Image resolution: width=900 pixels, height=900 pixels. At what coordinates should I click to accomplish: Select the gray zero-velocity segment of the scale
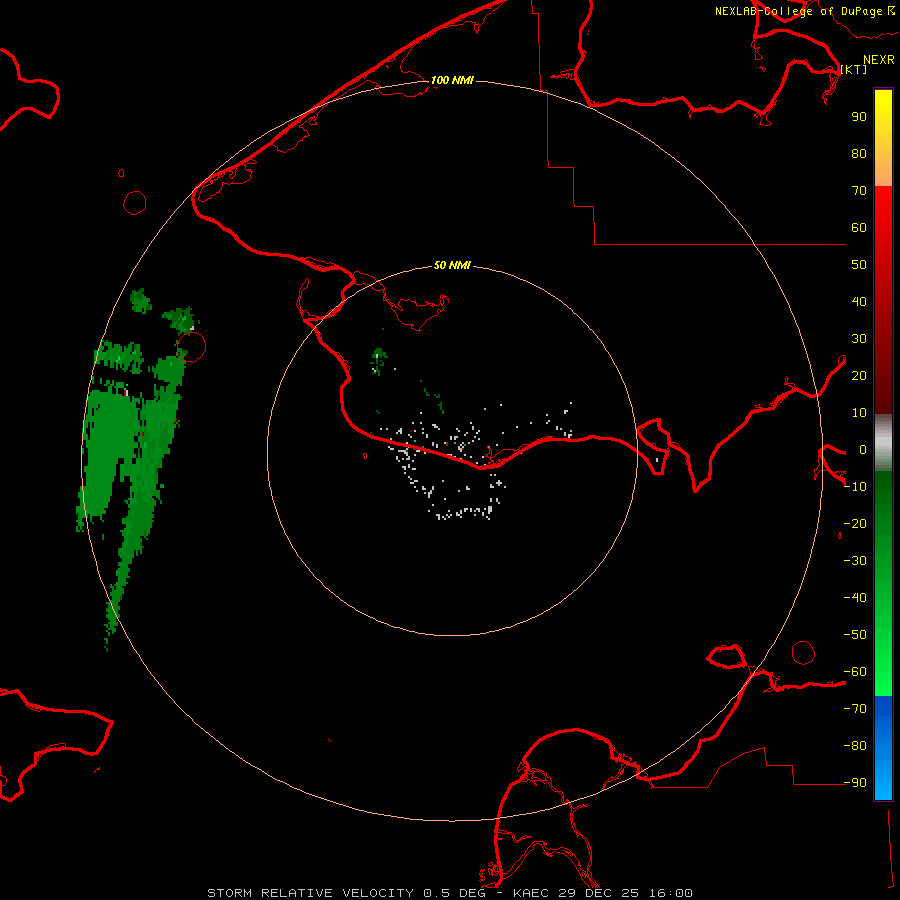(883, 442)
